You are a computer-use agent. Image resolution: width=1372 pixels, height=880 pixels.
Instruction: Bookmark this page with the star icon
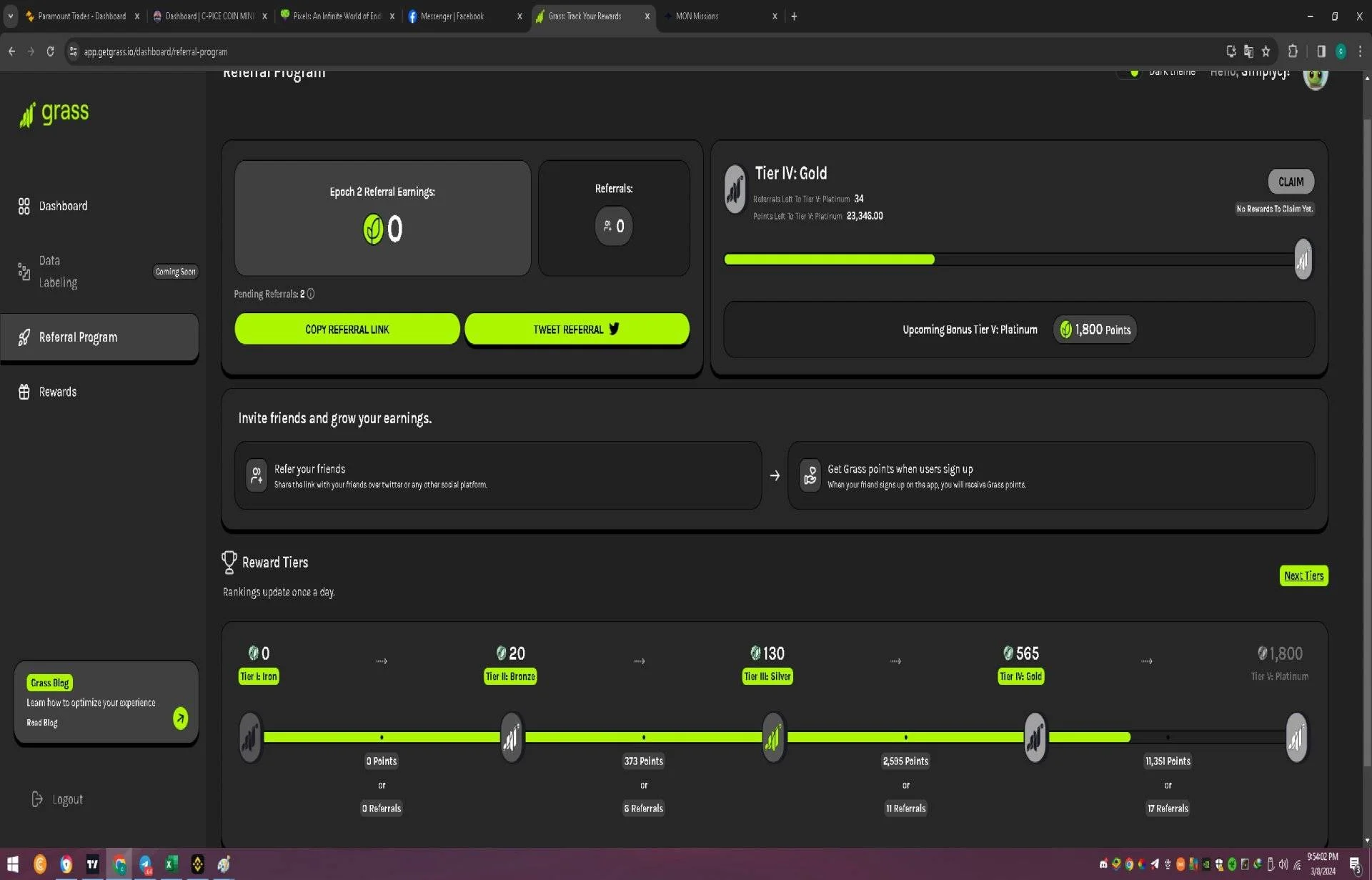(1266, 51)
